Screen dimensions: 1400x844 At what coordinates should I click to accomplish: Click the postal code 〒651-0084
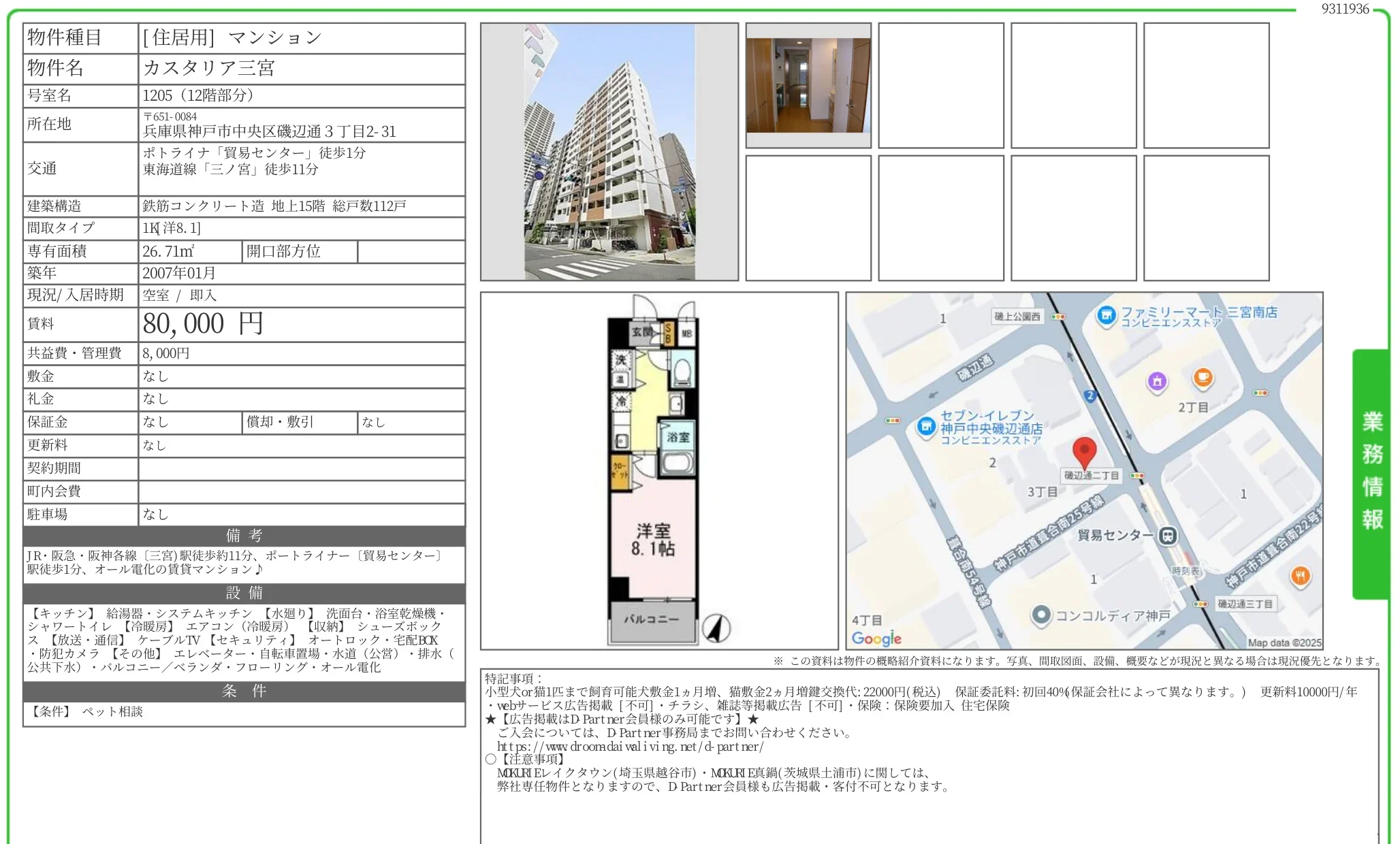point(170,116)
